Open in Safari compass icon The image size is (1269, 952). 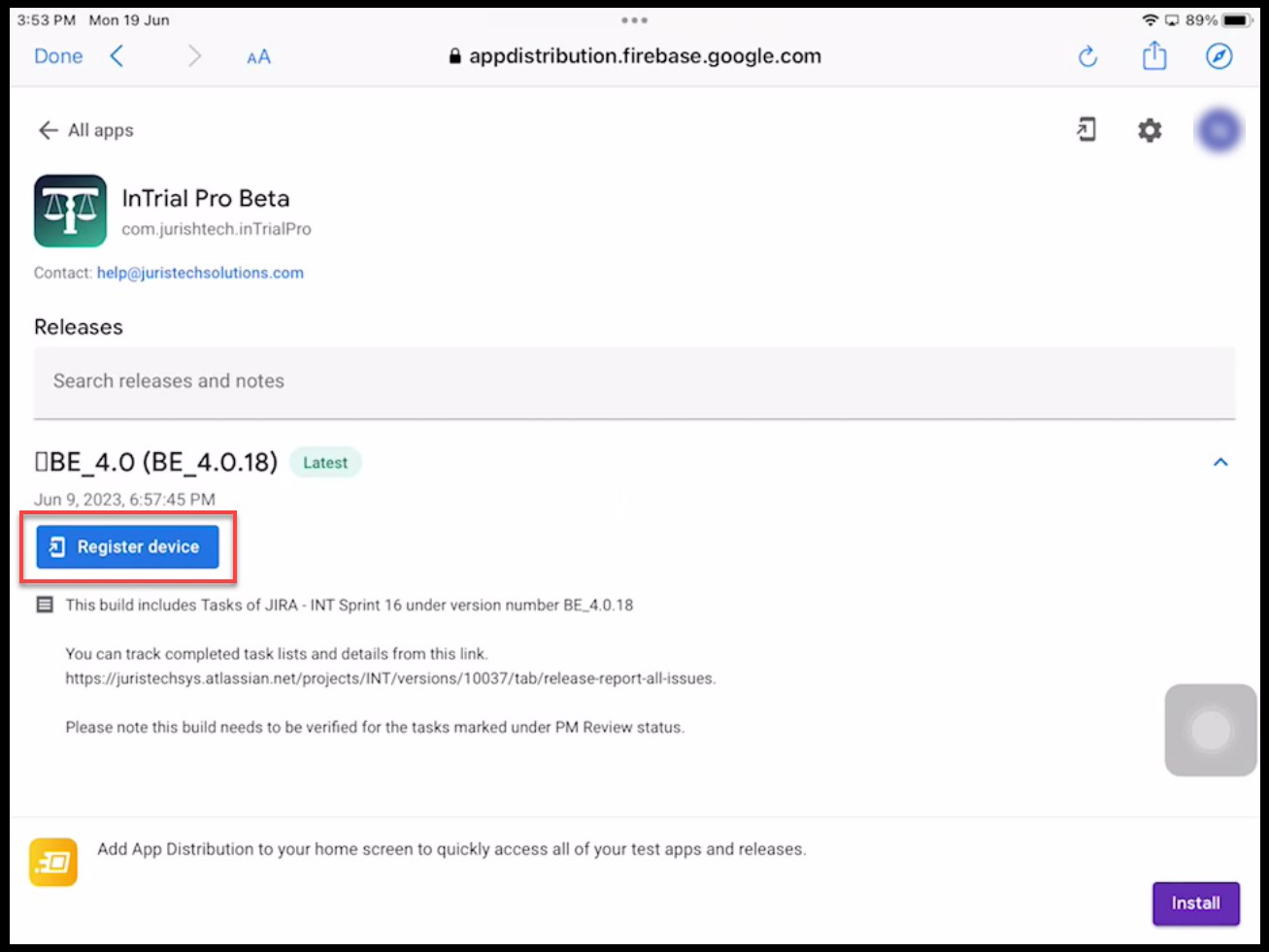(1219, 56)
